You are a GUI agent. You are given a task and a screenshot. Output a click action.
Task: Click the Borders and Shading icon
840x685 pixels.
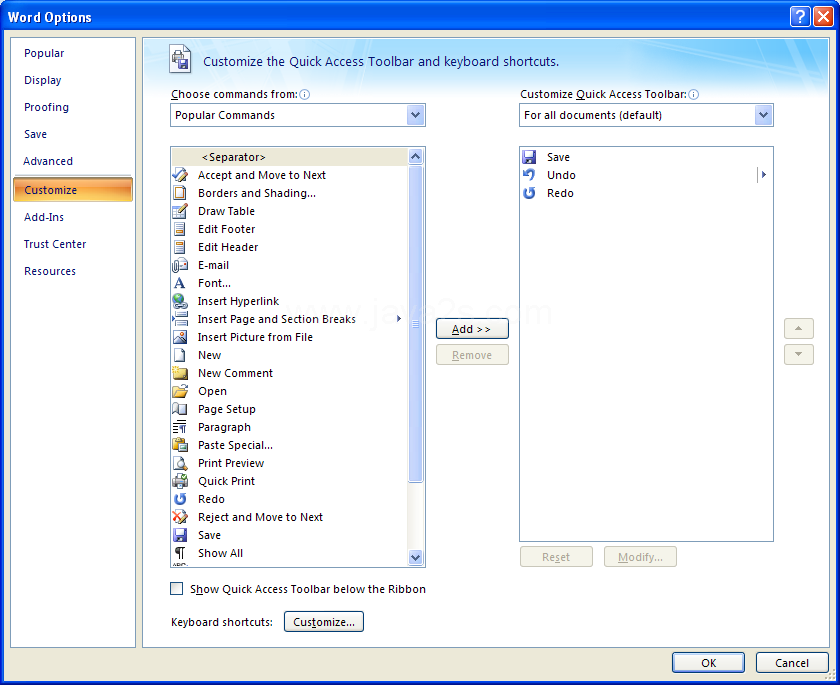click(x=180, y=193)
